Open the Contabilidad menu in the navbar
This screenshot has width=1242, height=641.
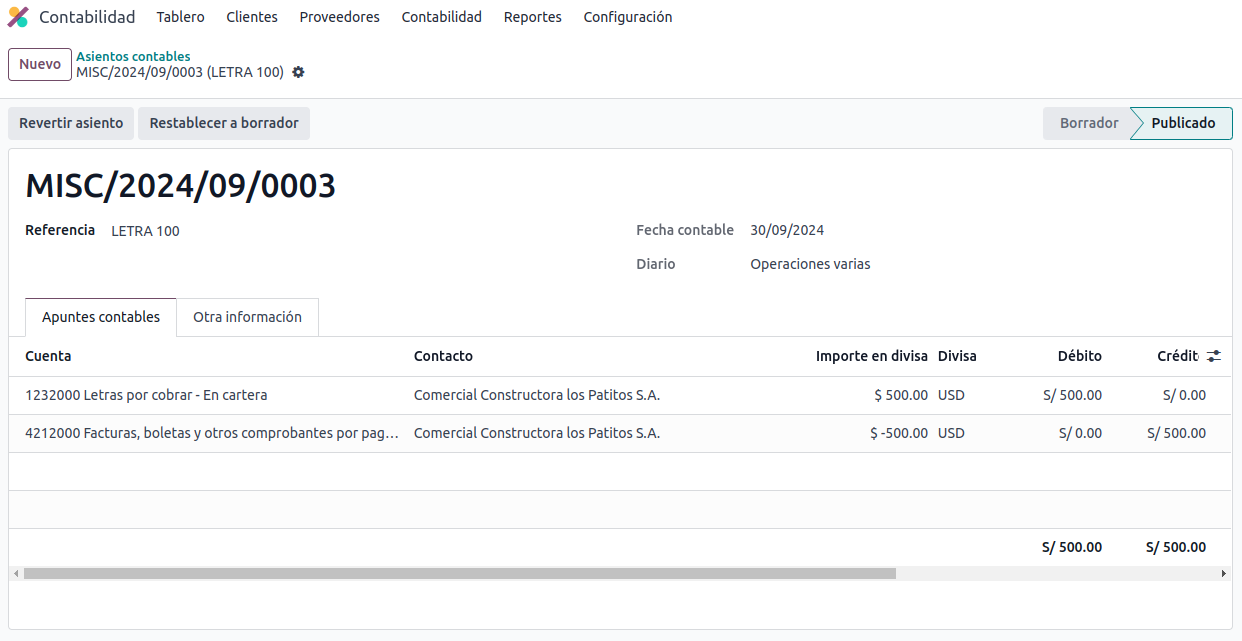tap(442, 17)
